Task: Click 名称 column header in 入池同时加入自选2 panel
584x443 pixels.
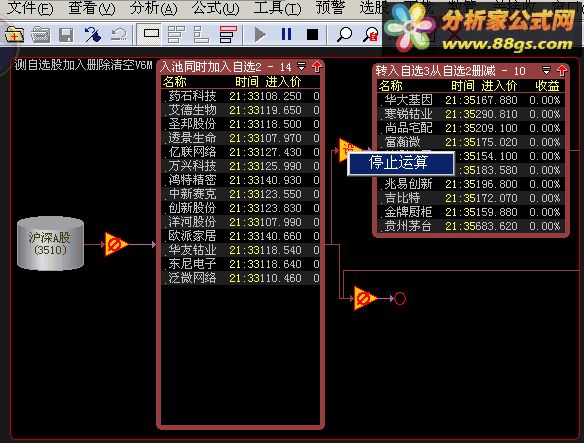Action: pos(175,82)
